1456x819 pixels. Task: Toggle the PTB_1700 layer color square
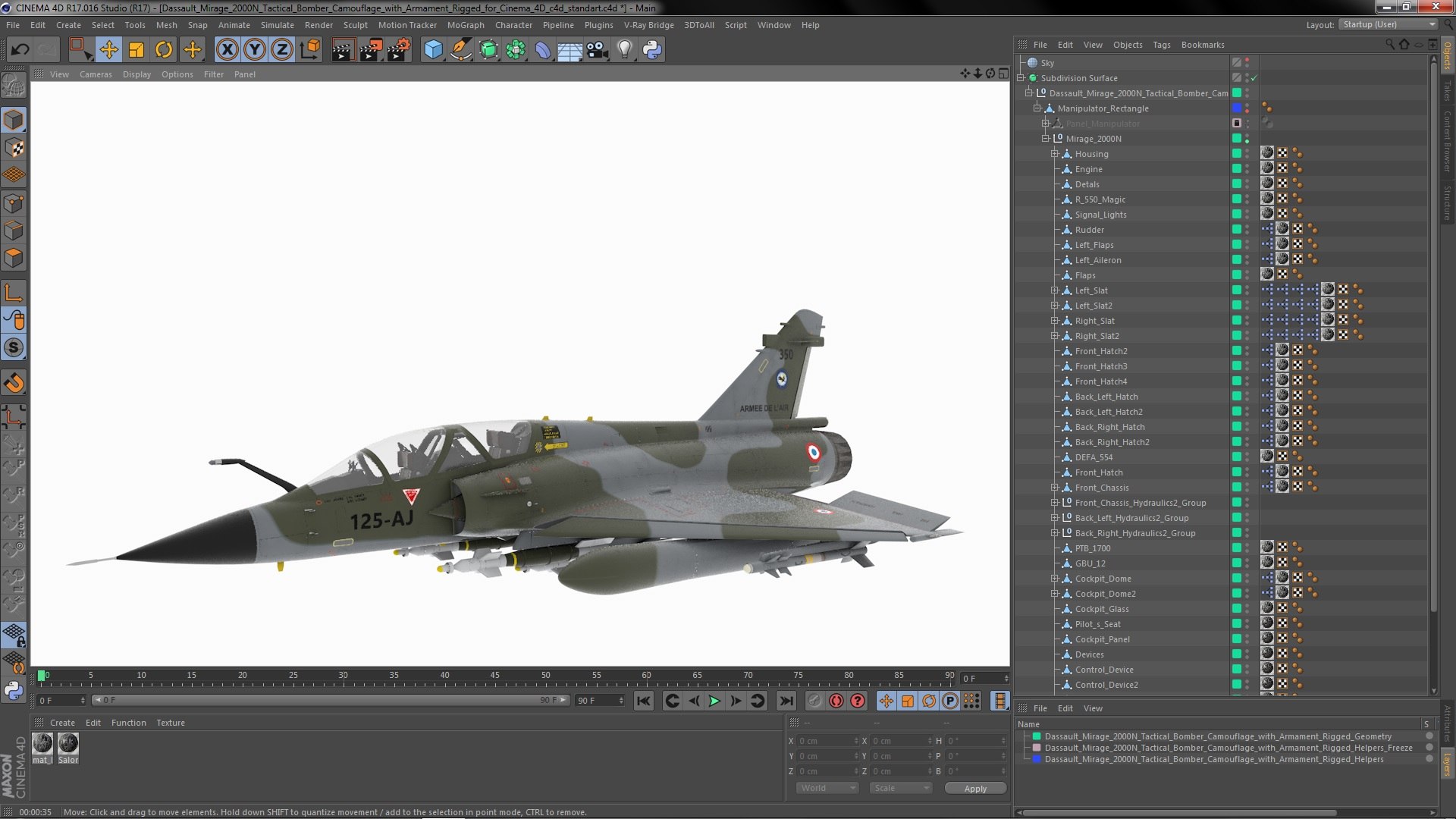coord(1237,548)
